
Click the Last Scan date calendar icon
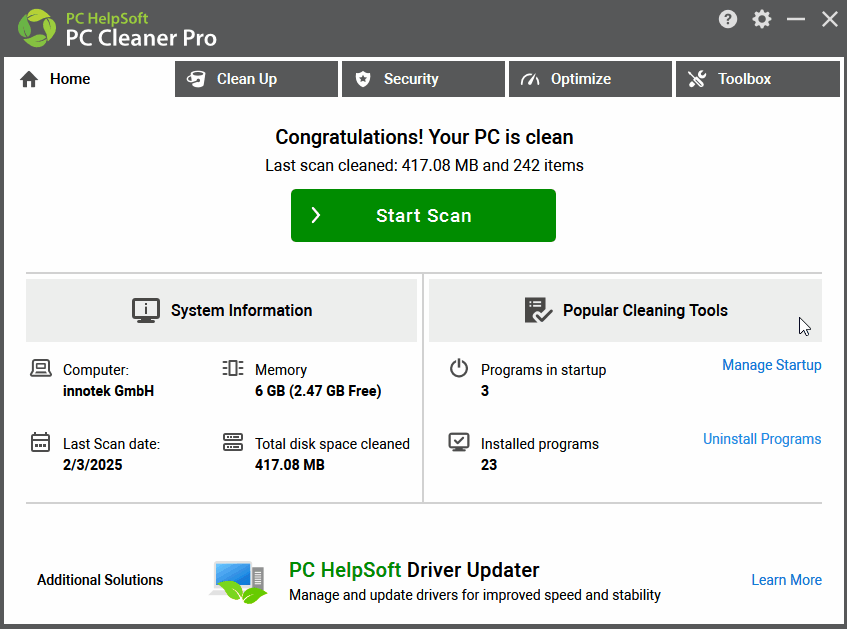41,442
